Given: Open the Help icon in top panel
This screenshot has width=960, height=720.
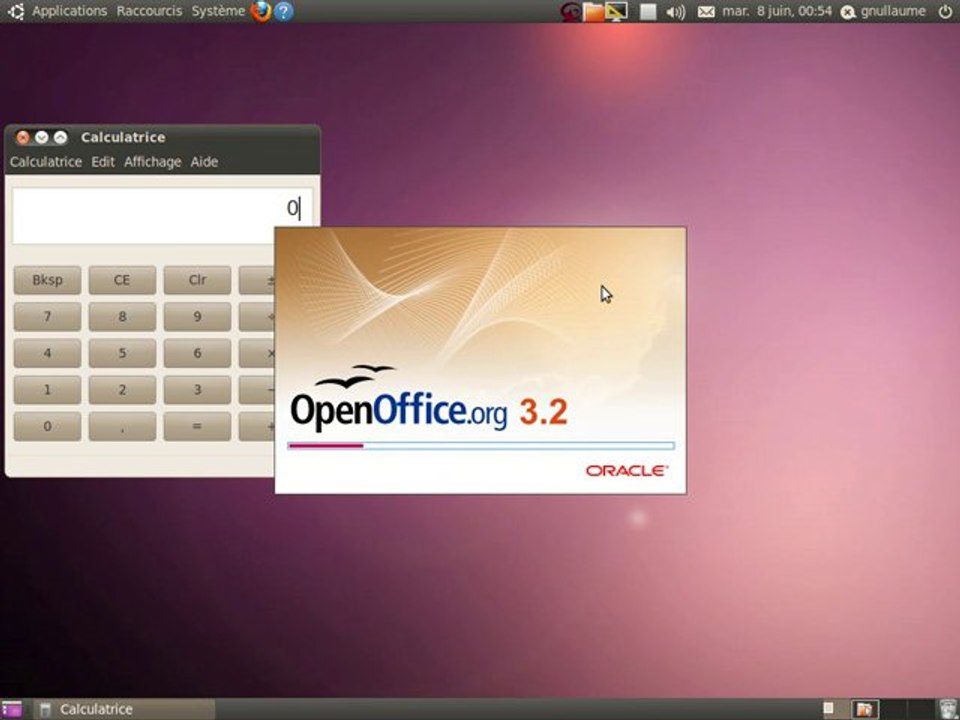Looking at the screenshot, I should coord(283,11).
